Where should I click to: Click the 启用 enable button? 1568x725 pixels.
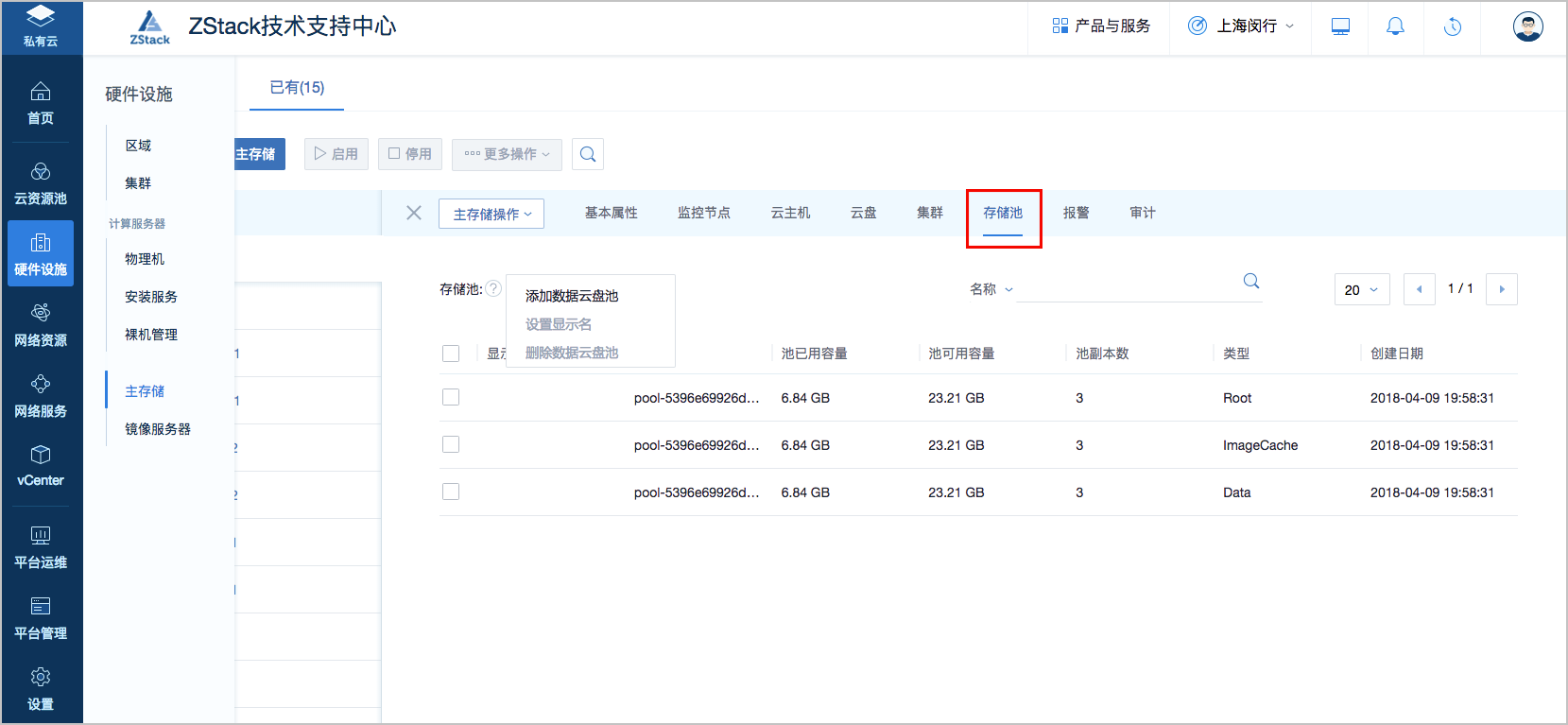coord(336,154)
